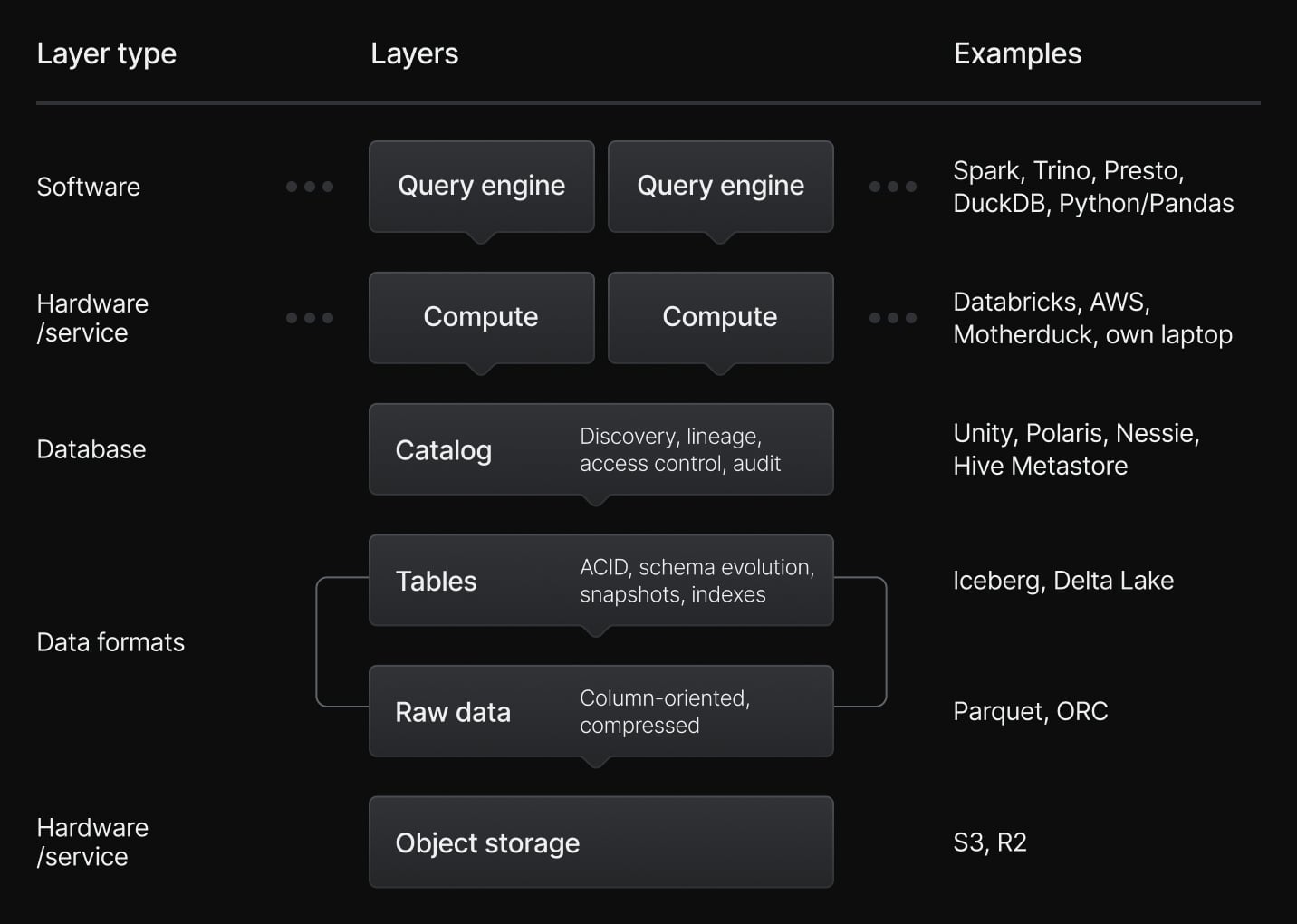Click the Parquet, ORC example text
Screen dimensions: 1297x924
pyautogui.click(x=1031, y=711)
